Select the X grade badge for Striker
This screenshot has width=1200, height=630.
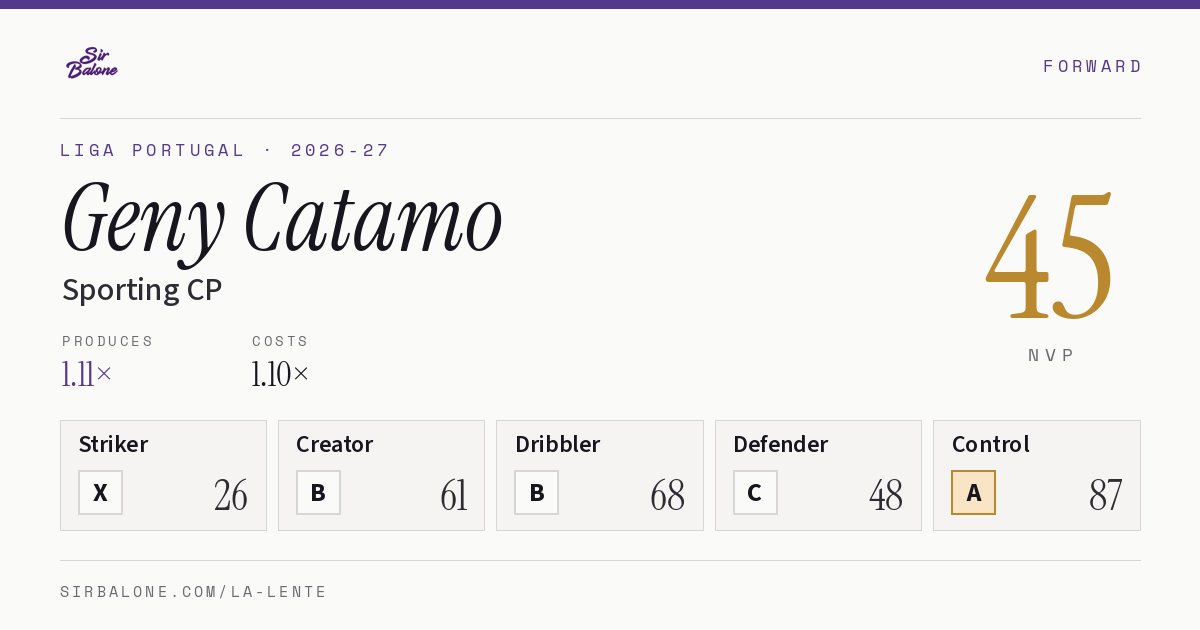coord(100,492)
